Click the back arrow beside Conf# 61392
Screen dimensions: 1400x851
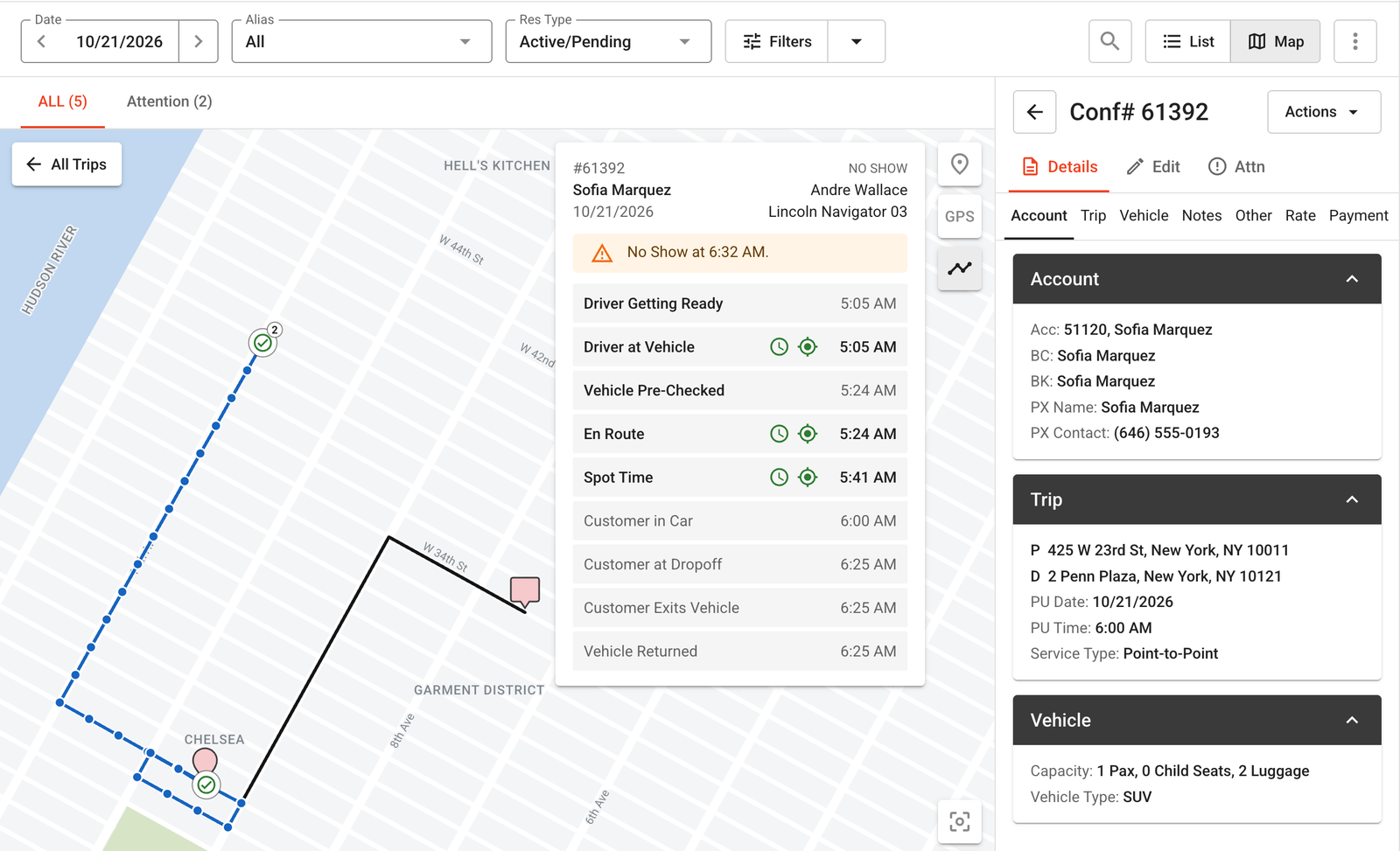pyautogui.click(x=1034, y=112)
